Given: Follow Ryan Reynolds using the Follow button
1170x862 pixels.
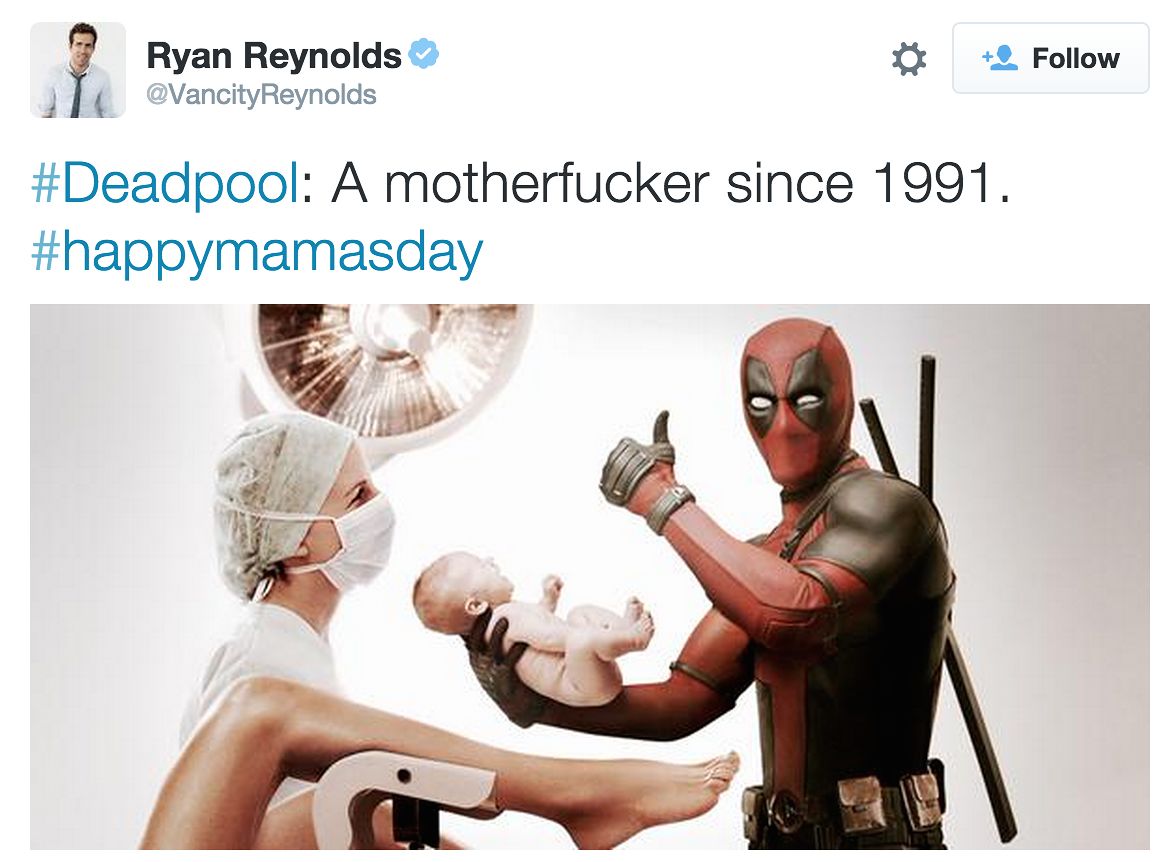Looking at the screenshot, I should coord(1051,58).
